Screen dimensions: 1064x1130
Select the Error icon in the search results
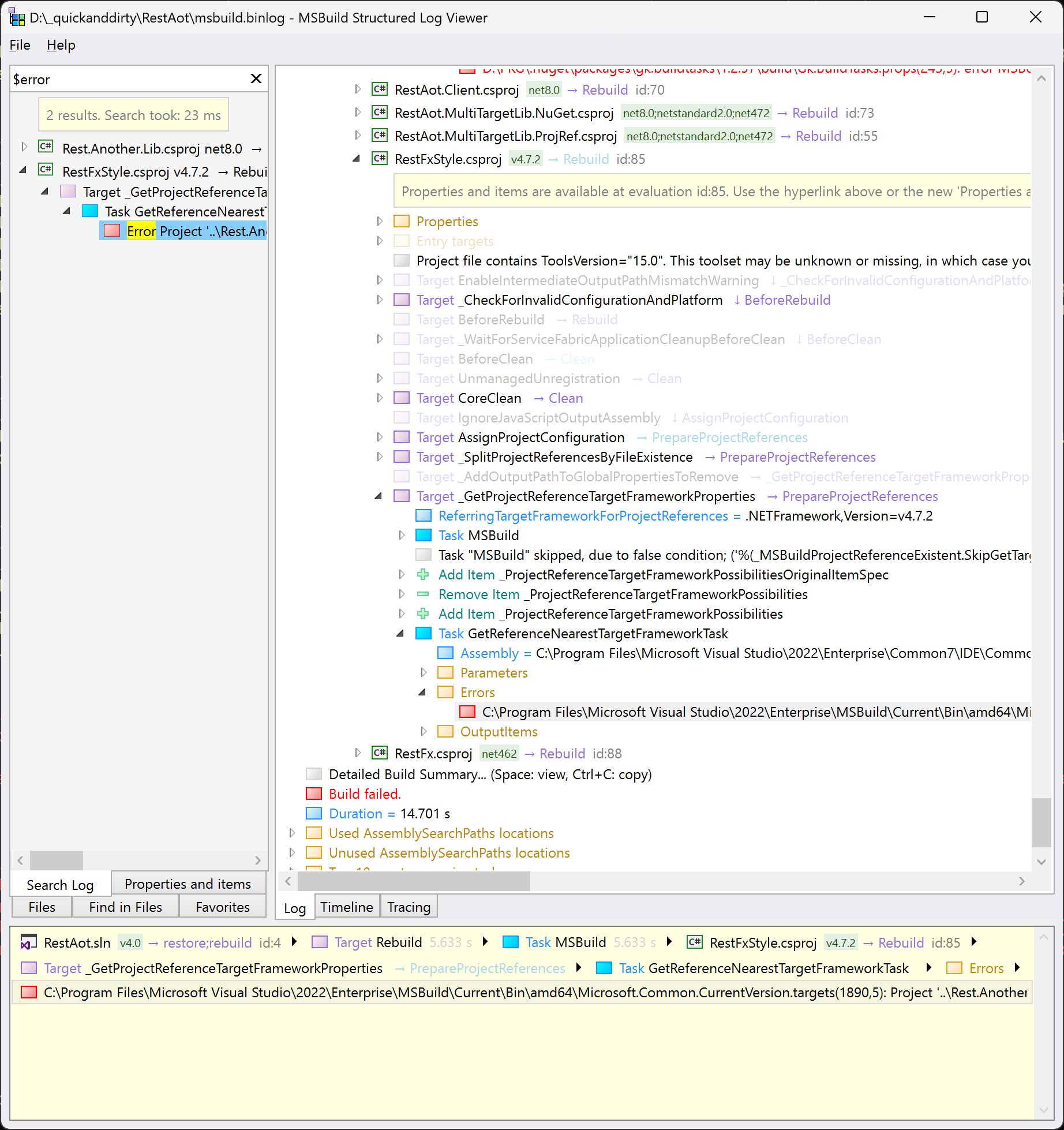click(x=113, y=231)
